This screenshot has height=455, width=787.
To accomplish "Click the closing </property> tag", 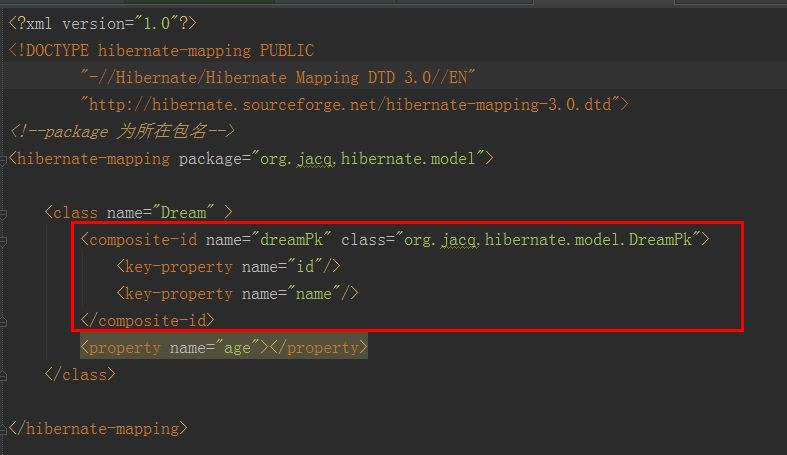I will pos(319,348).
